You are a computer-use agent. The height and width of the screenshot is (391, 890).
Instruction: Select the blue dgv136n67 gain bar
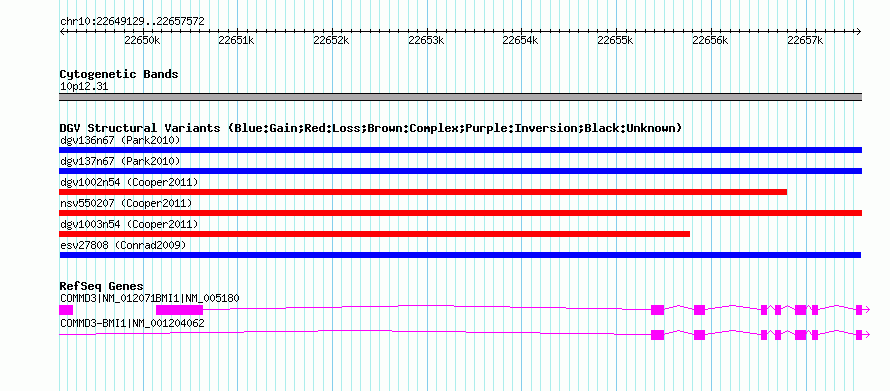[x=460, y=150]
